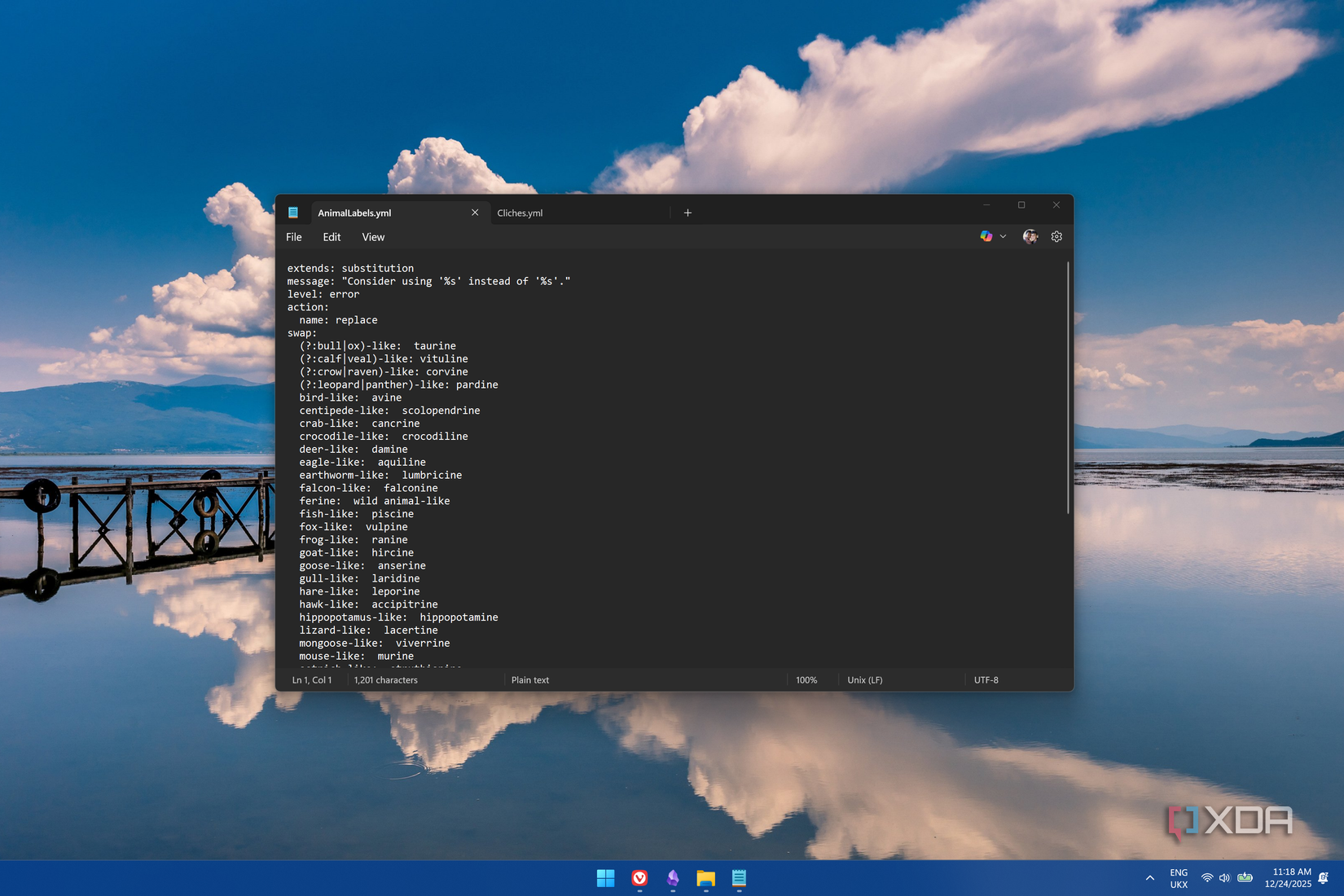Click the '(?:bull|ox)-like: taurine' line
This screenshot has width=1344, height=896.
click(377, 346)
